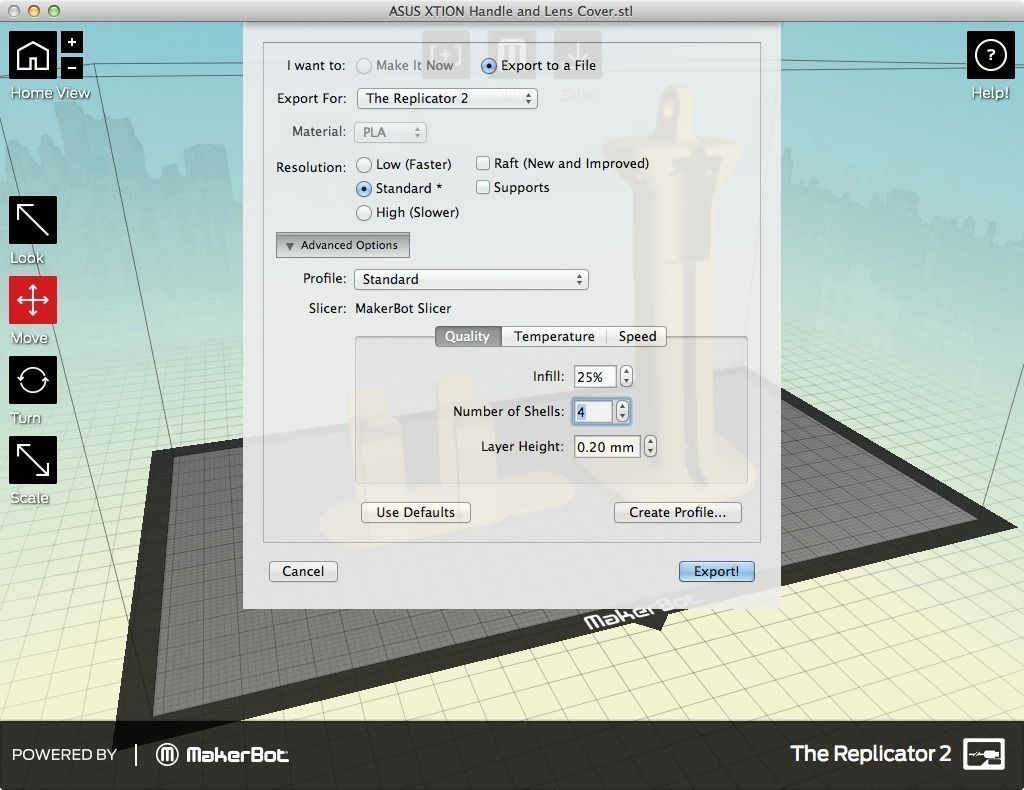Click the MakerBot Slicer text

(403, 308)
